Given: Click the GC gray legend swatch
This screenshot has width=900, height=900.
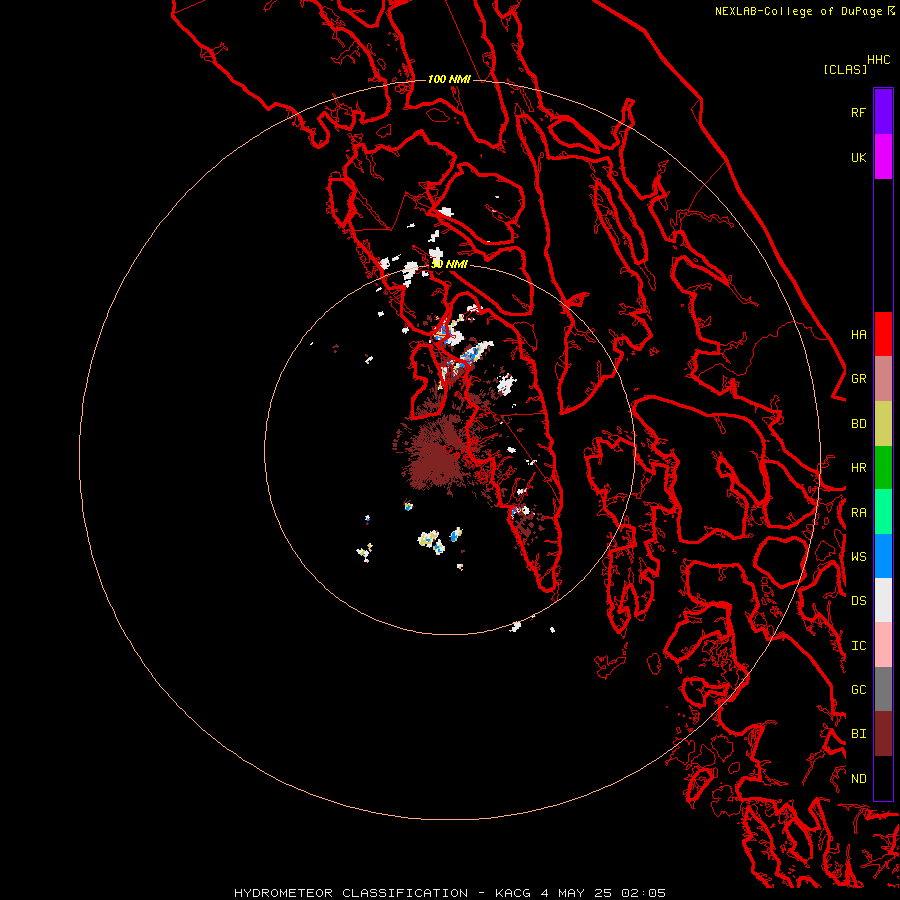Looking at the screenshot, I should 883,689.
